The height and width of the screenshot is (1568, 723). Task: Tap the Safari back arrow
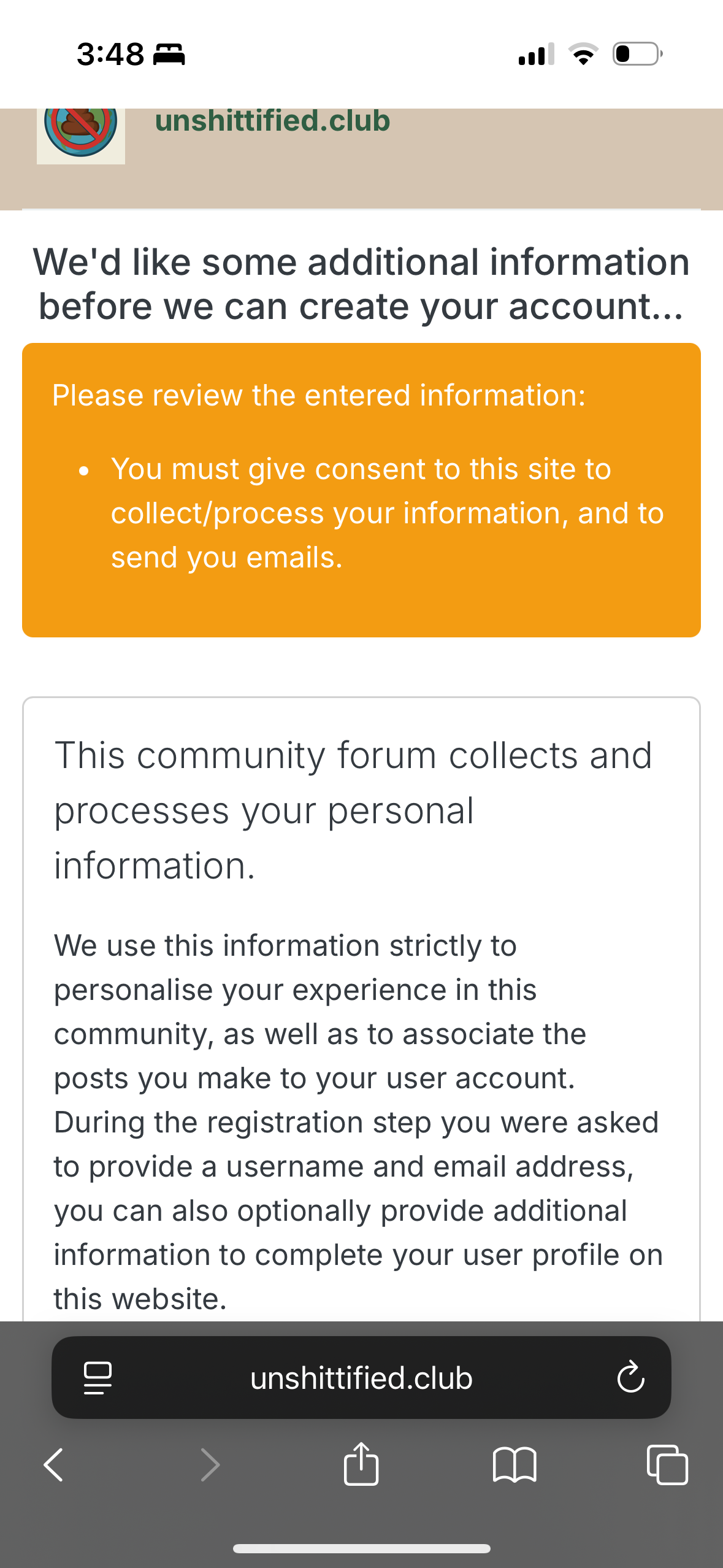tap(54, 1465)
